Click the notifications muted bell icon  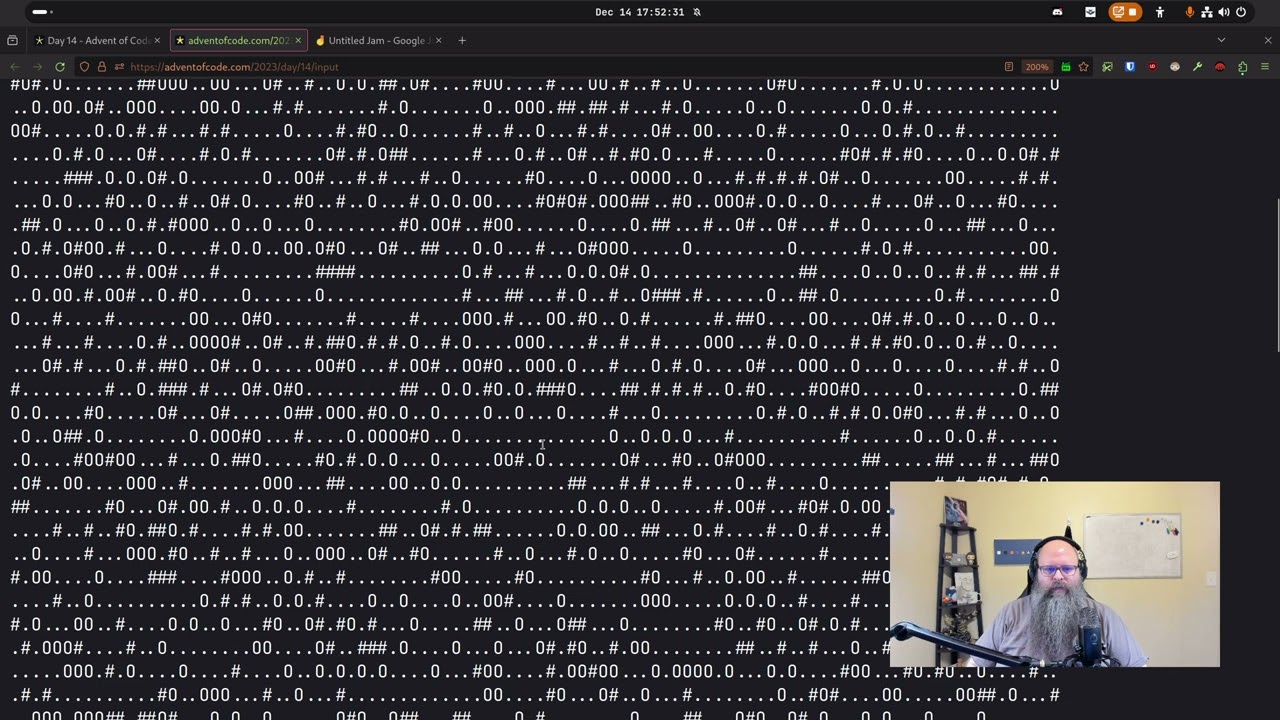(x=697, y=12)
